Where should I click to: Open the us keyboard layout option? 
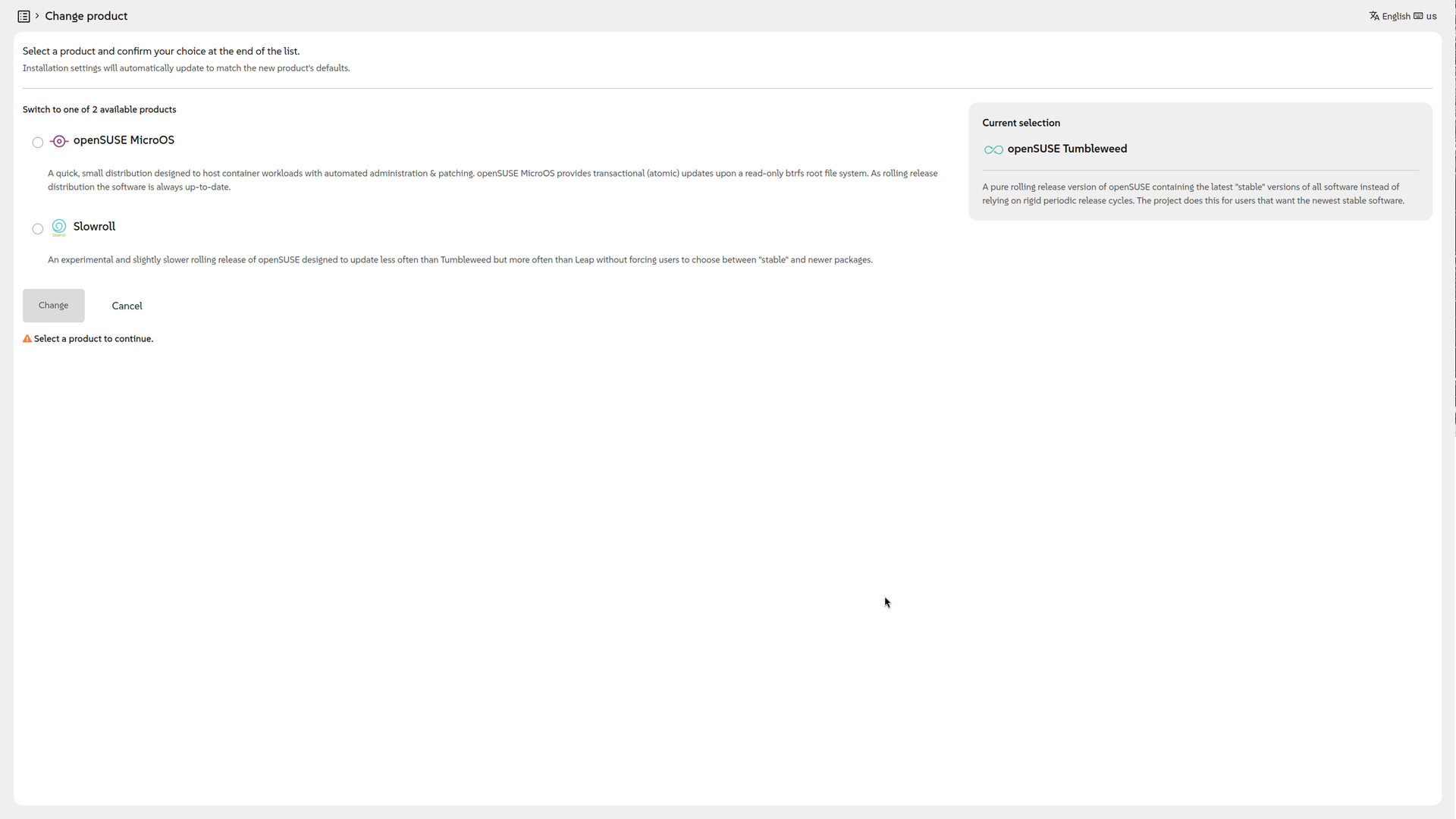(1431, 16)
